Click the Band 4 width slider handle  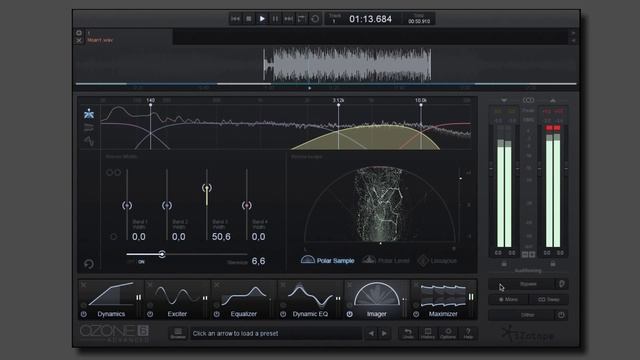[247, 205]
